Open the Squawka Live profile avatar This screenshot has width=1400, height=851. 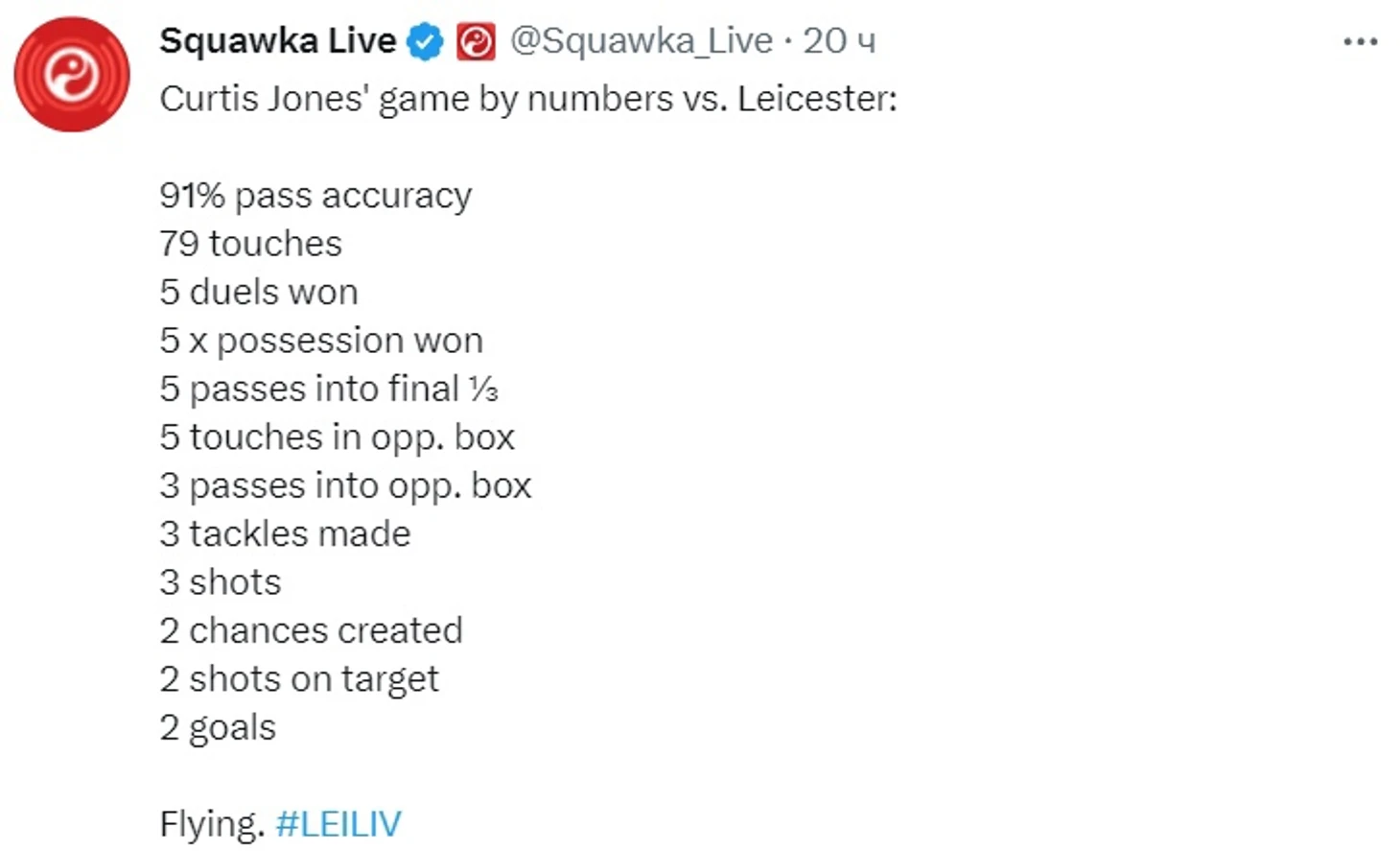point(72,74)
